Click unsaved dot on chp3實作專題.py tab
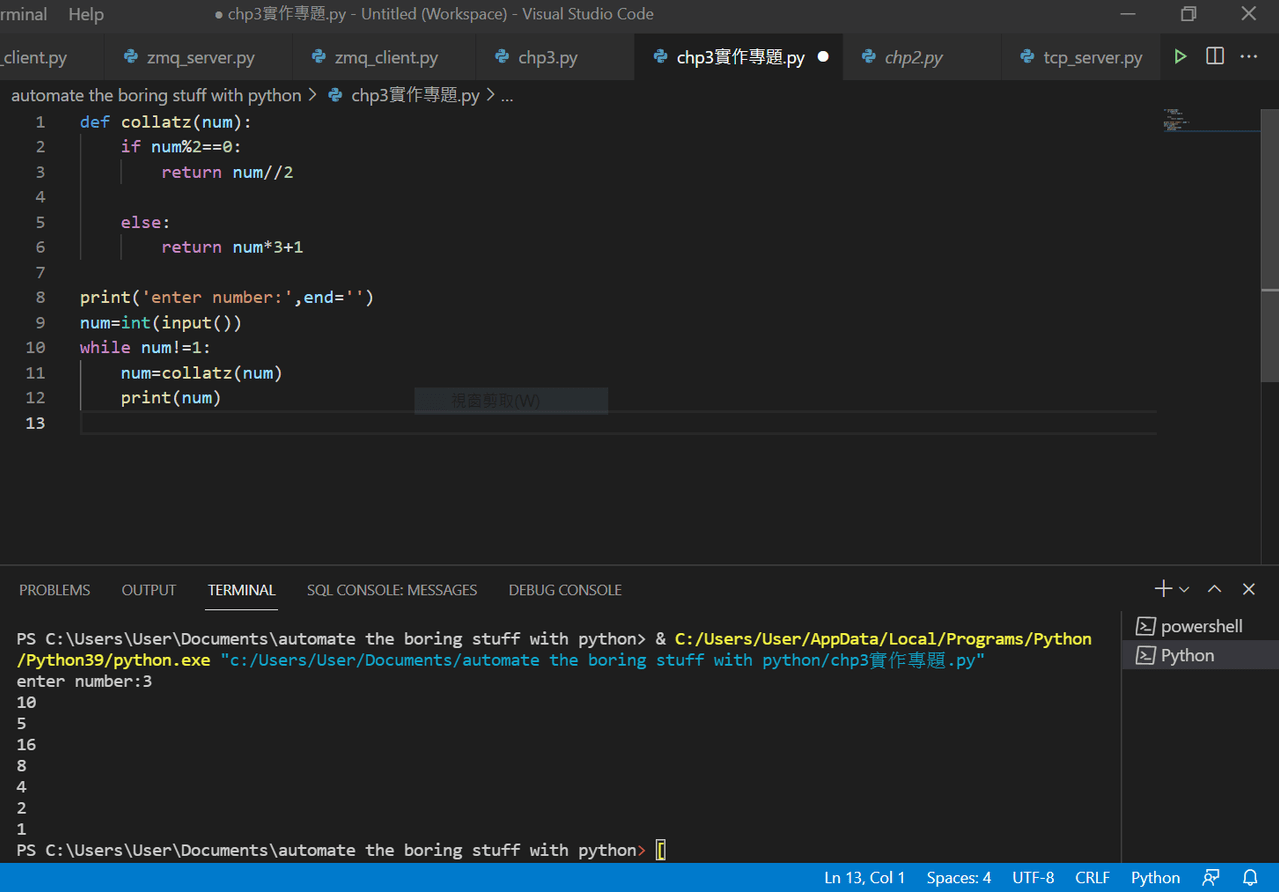 coord(823,57)
